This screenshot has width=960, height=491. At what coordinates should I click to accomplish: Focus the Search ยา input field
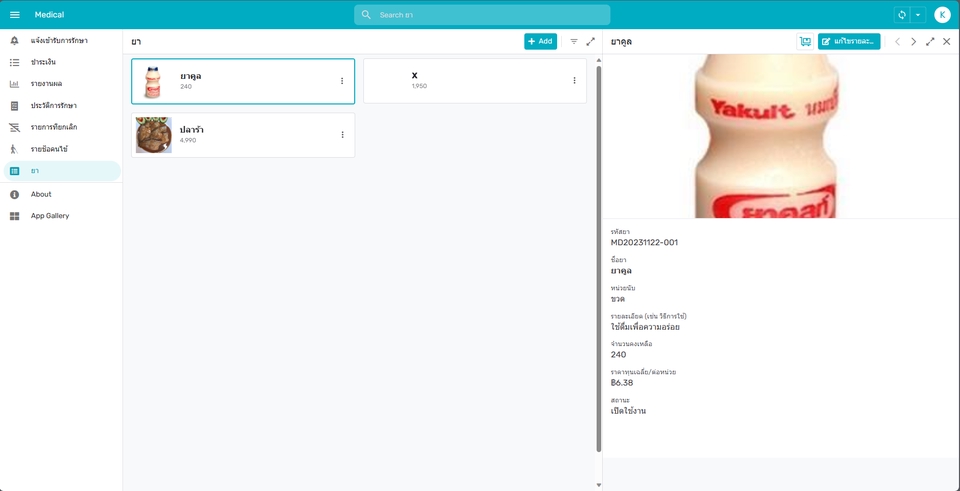coord(482,15)
